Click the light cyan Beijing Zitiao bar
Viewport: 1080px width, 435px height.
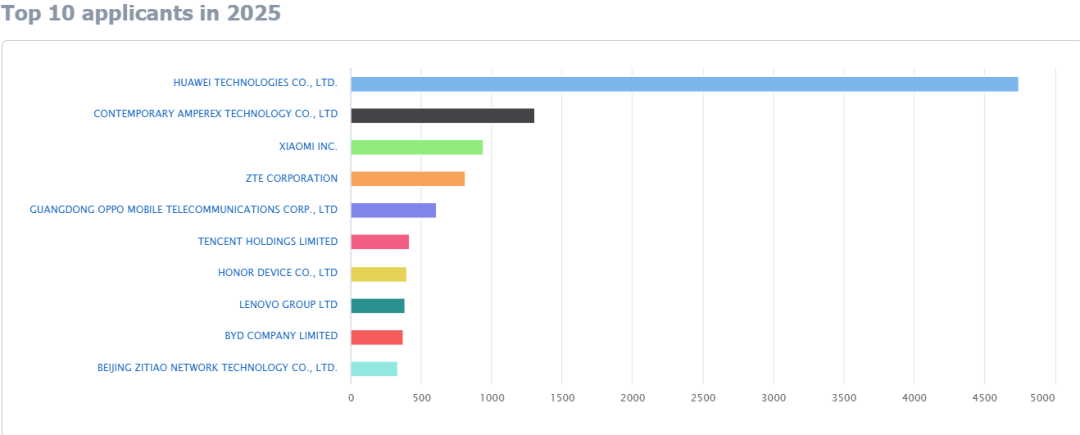[374, 369]
